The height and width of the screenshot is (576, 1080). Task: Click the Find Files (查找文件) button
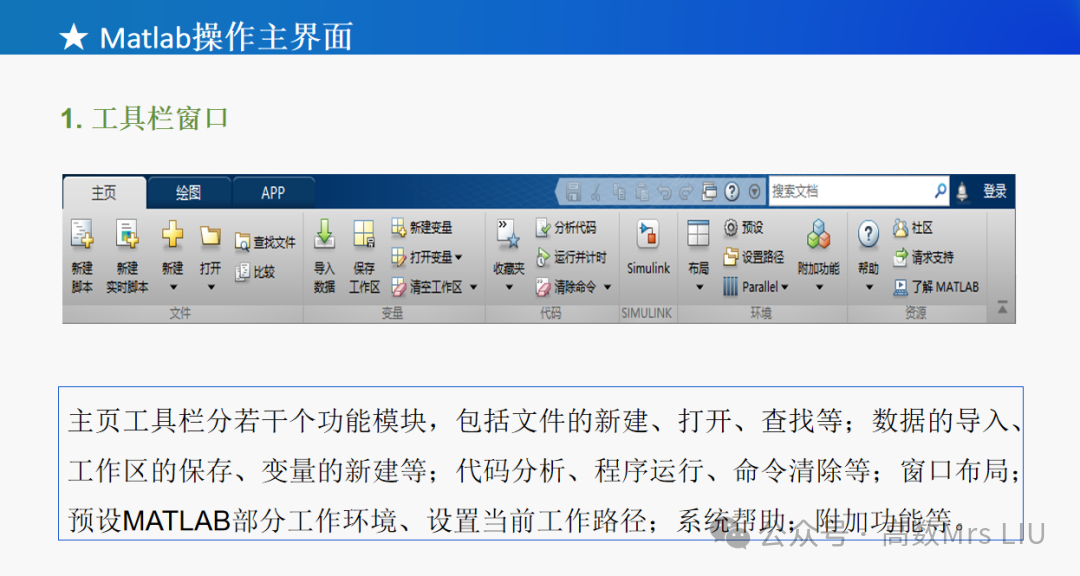click(265, 242)
